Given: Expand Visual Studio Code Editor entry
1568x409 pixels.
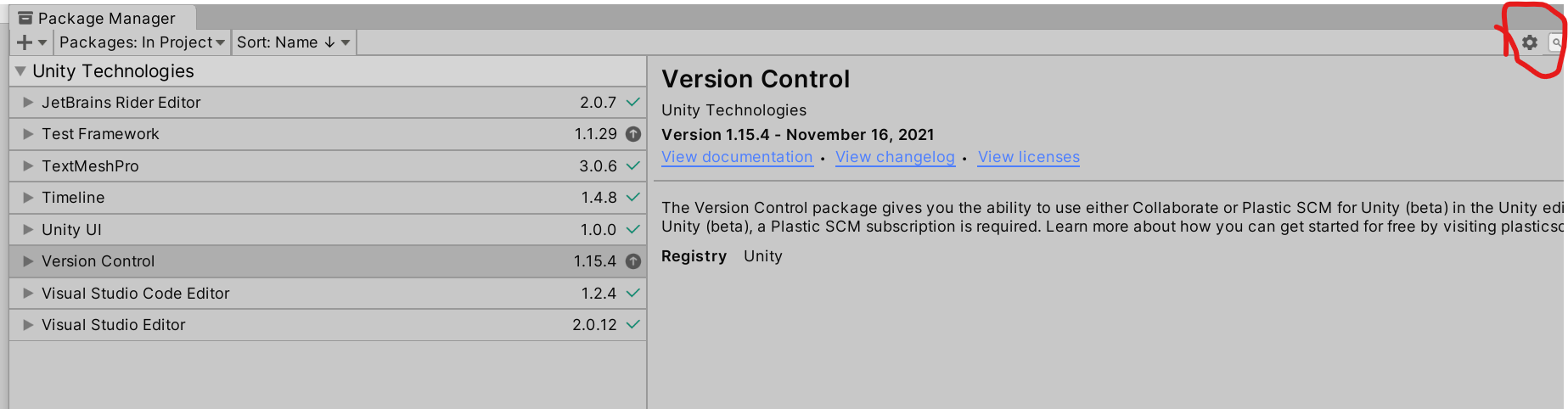Looking at the screenshot, I should (x=28, y=294).
